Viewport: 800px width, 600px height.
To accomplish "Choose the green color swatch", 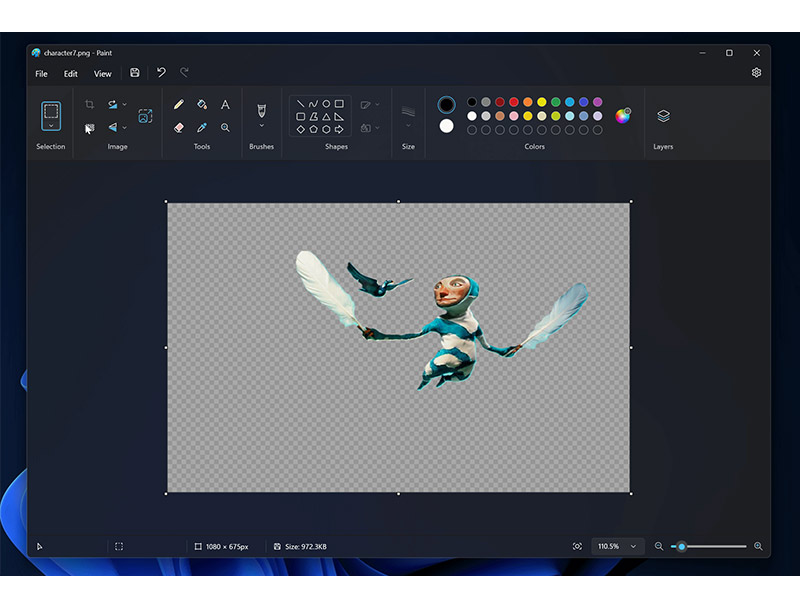I will 556,102.
